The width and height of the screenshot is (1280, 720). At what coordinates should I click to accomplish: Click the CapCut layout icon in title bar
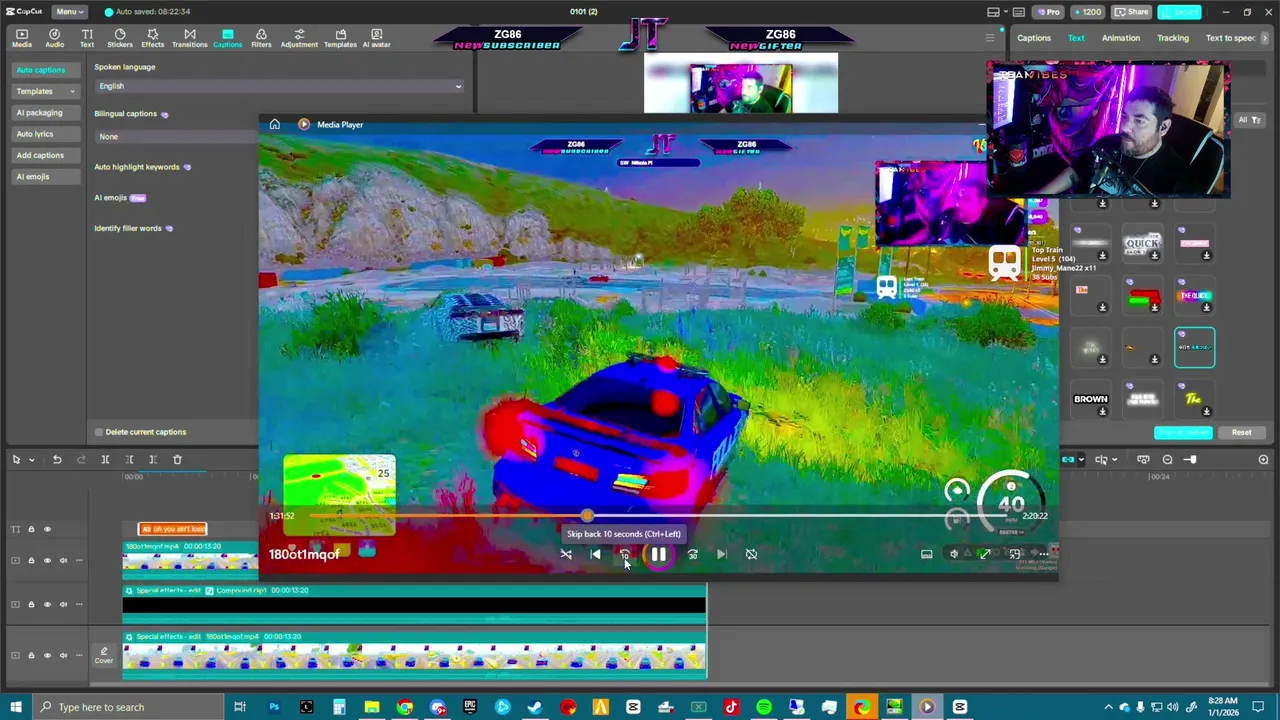[x=993, y=12]
